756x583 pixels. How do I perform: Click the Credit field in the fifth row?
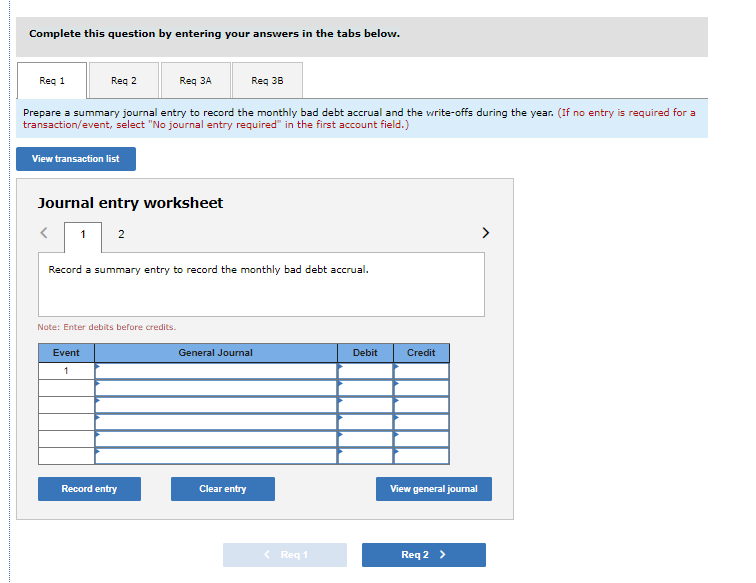421,439
